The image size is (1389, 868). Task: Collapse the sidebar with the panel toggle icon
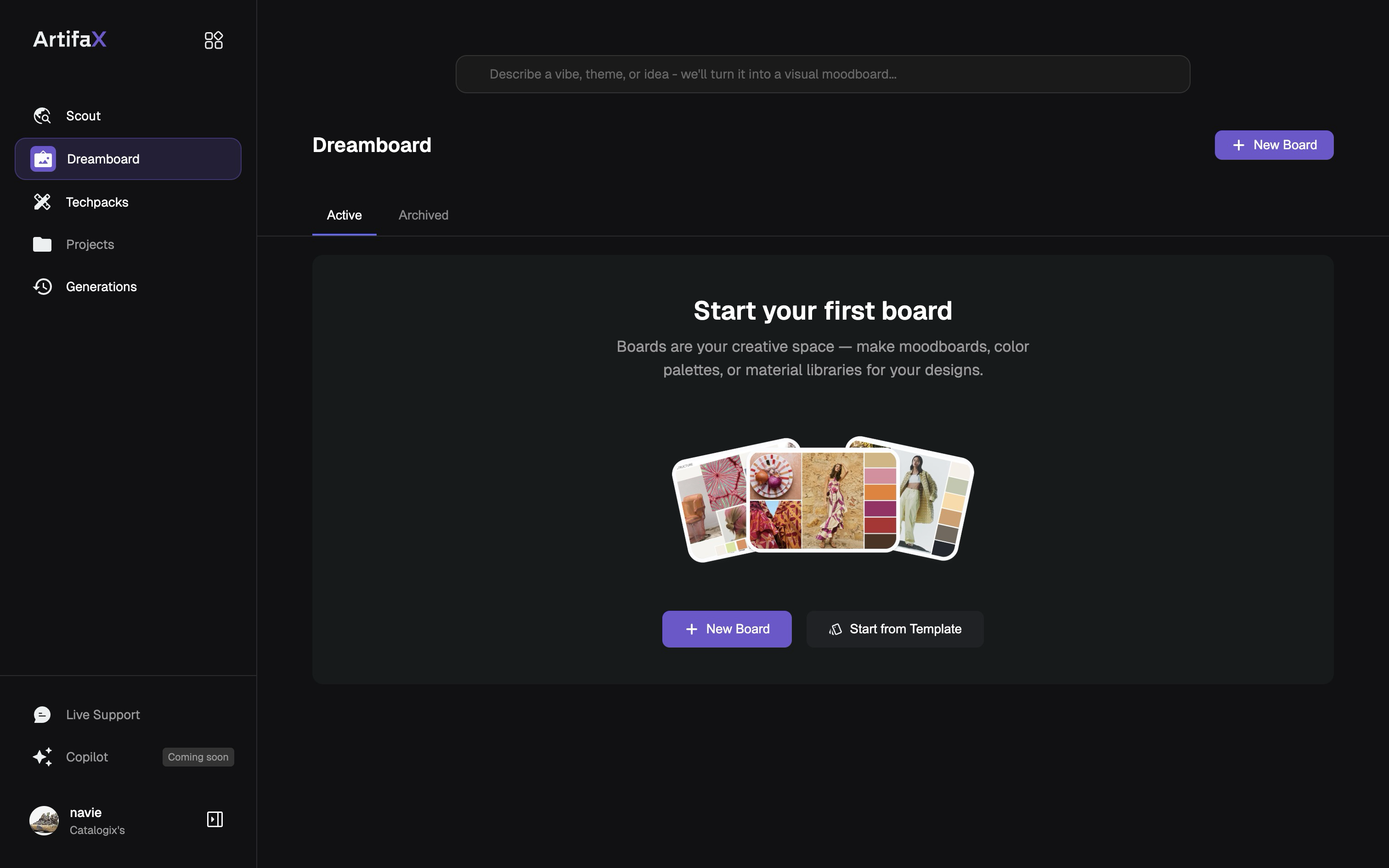[x=215, y=819]
